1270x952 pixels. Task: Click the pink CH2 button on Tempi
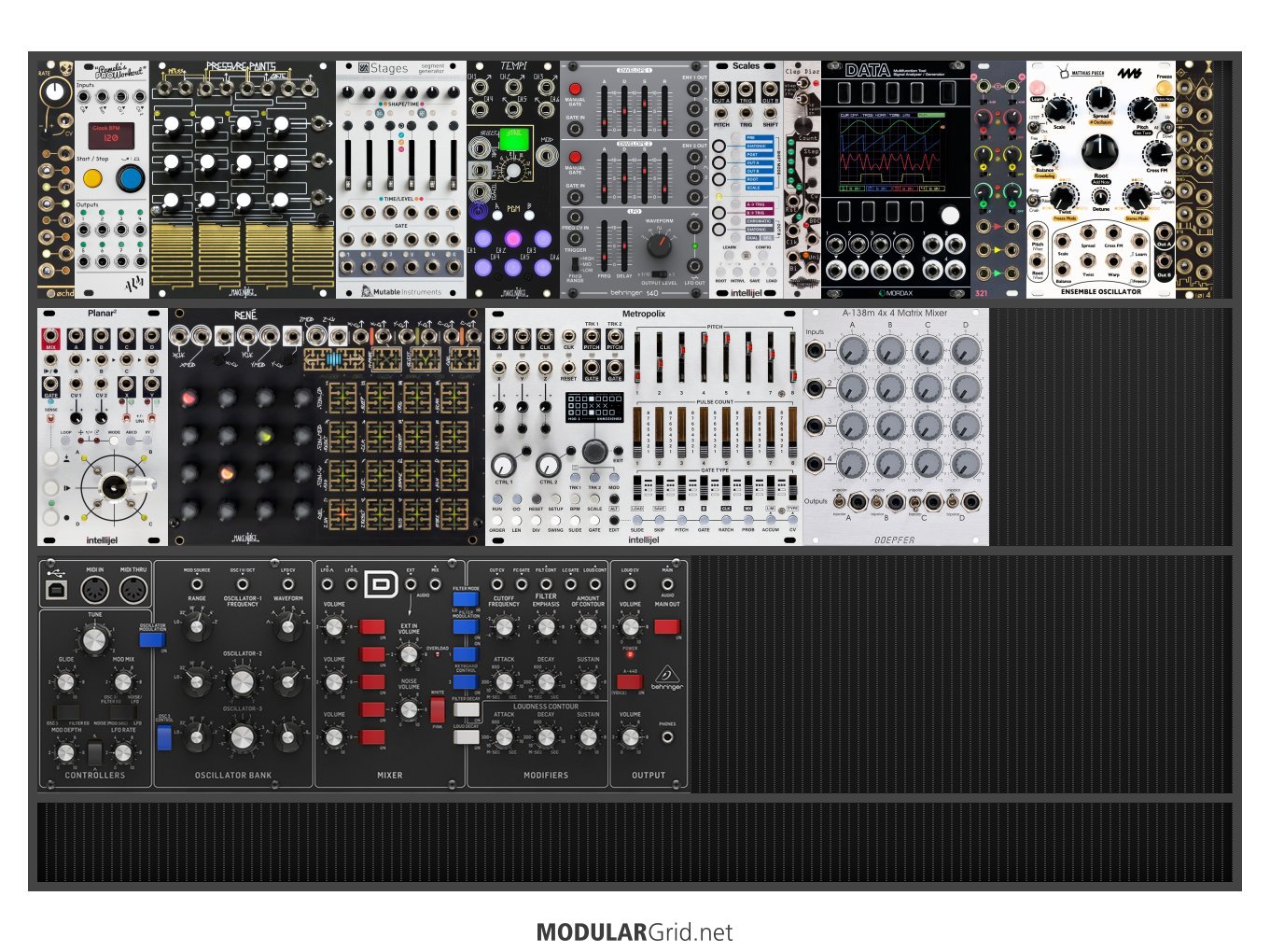[x=512, y=238]
